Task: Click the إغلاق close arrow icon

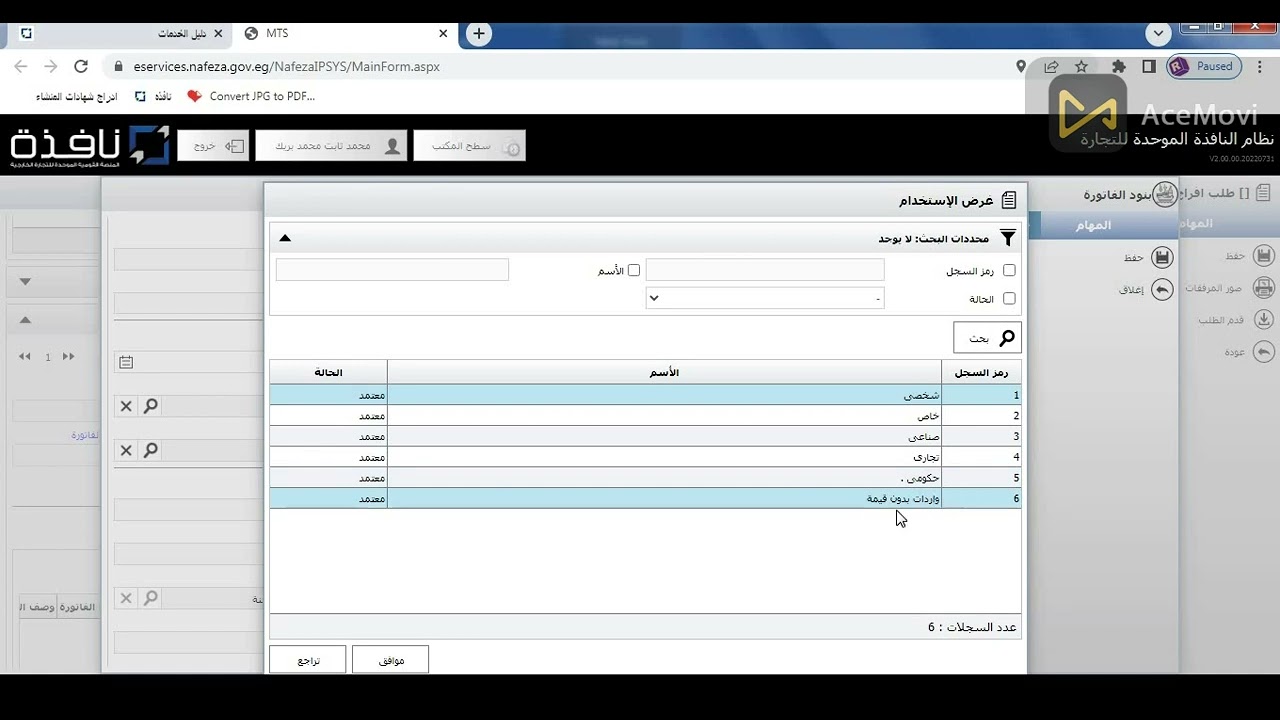Action: coord(1162,289)
